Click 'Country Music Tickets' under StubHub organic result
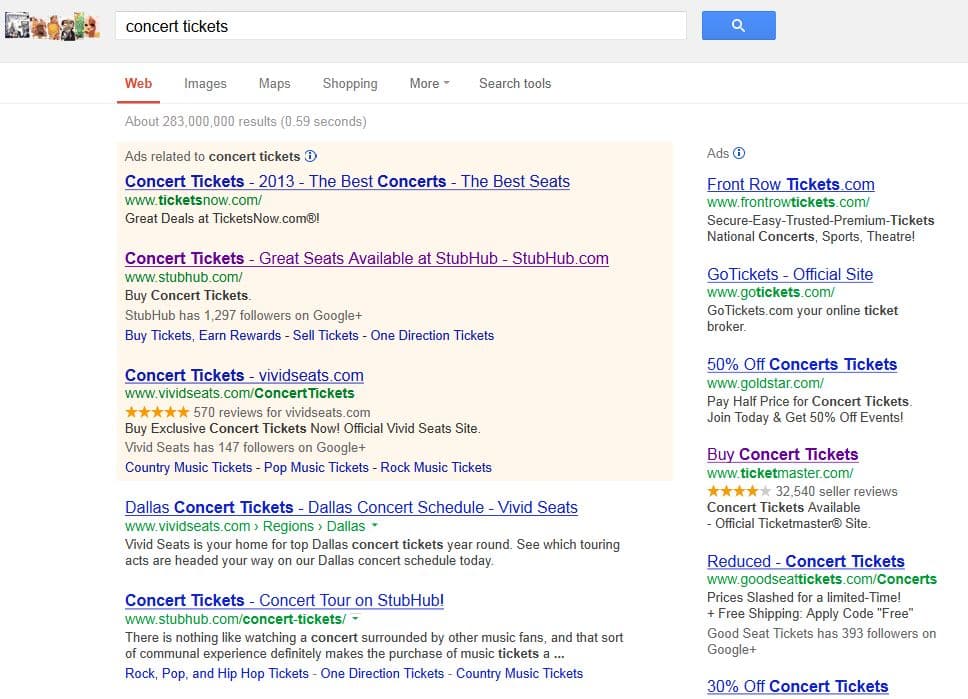 519,674
